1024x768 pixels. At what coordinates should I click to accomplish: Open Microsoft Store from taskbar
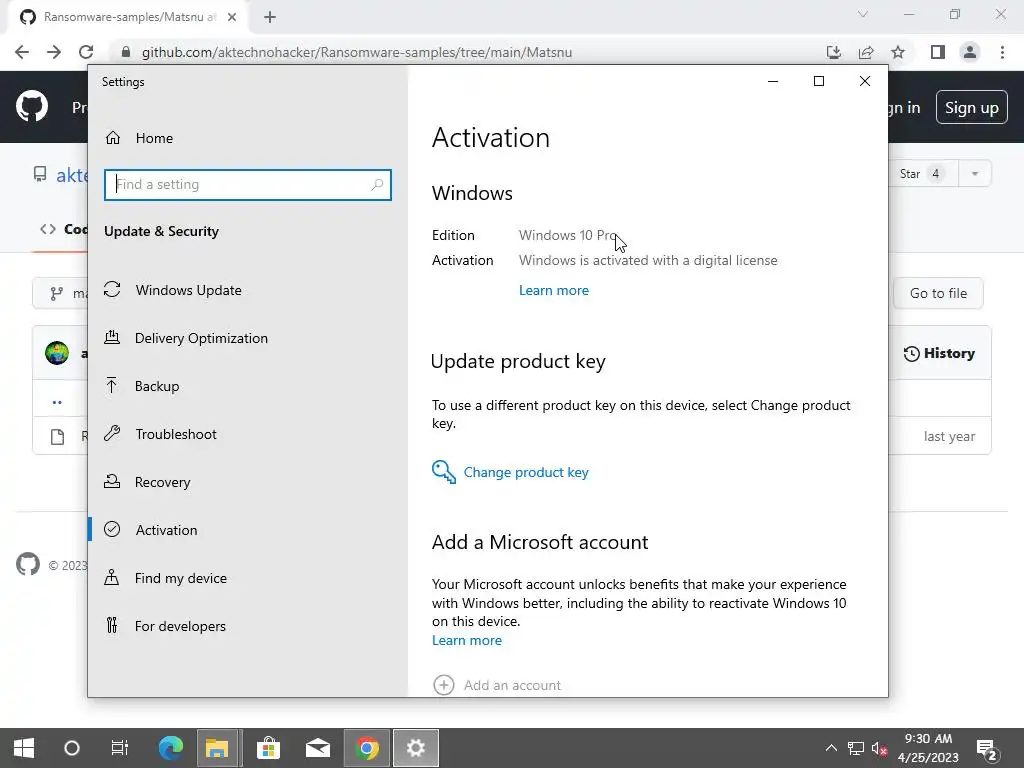pos(268,748)
